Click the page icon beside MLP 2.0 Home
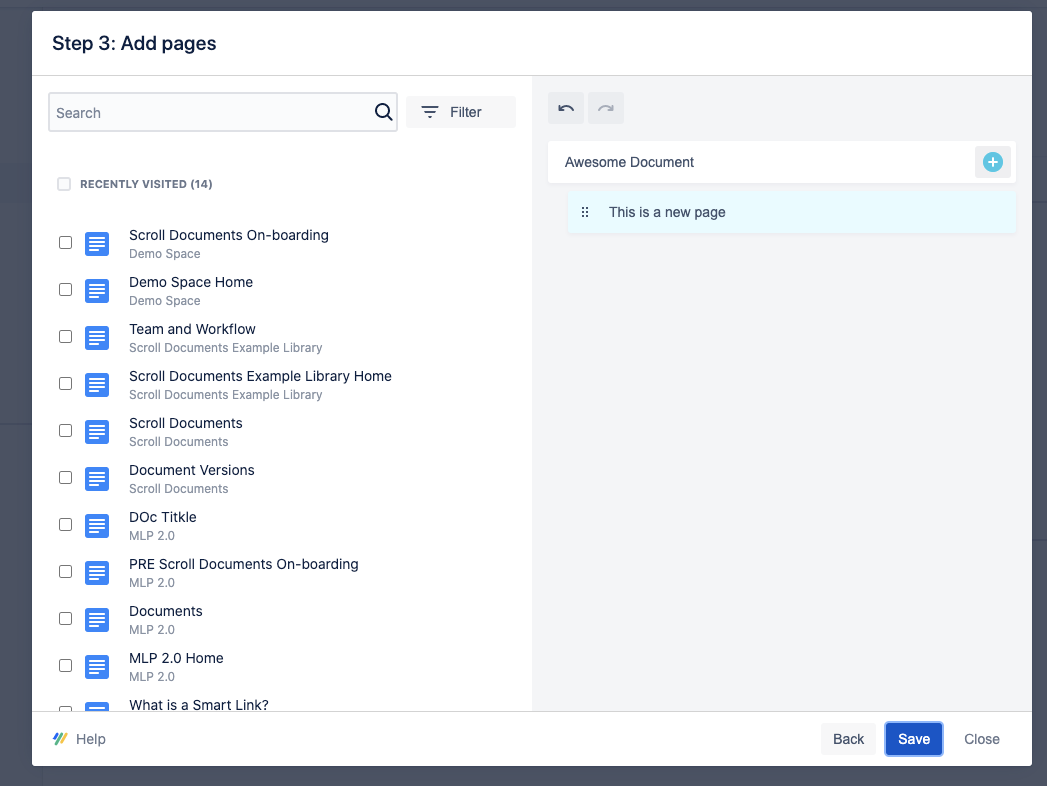This screenshot has width=1047, height=786. 97,666
